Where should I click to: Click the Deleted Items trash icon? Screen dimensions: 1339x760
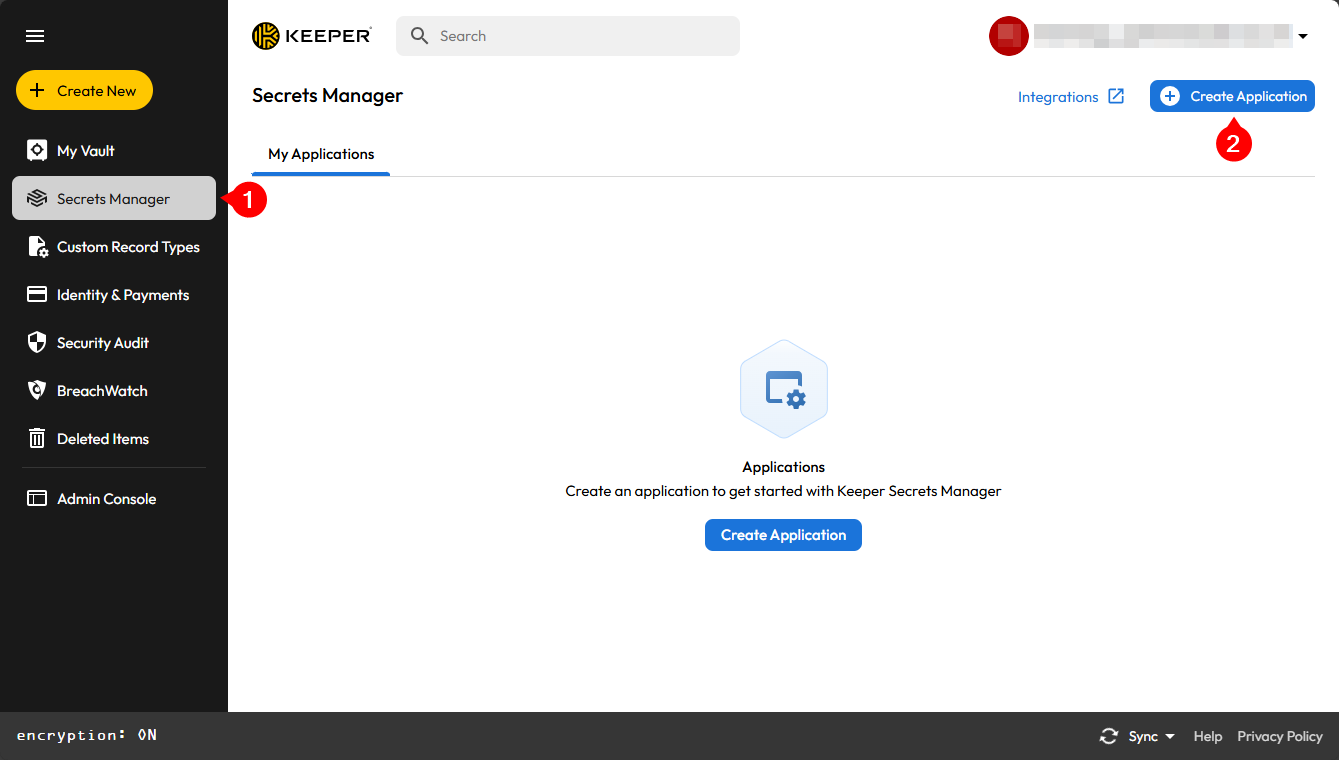(37, 439)
